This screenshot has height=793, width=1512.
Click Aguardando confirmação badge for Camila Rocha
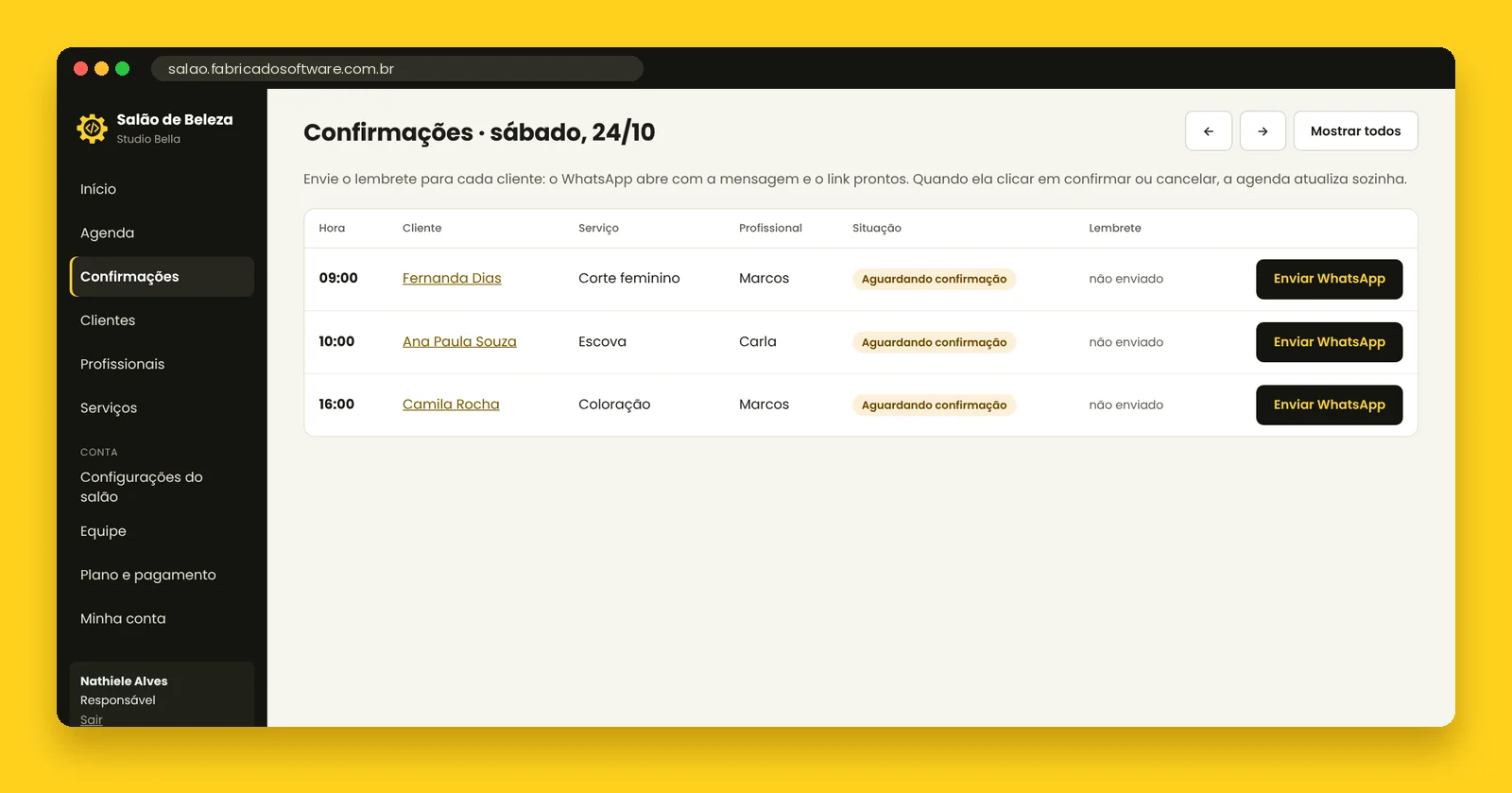[x=934, y=405]
